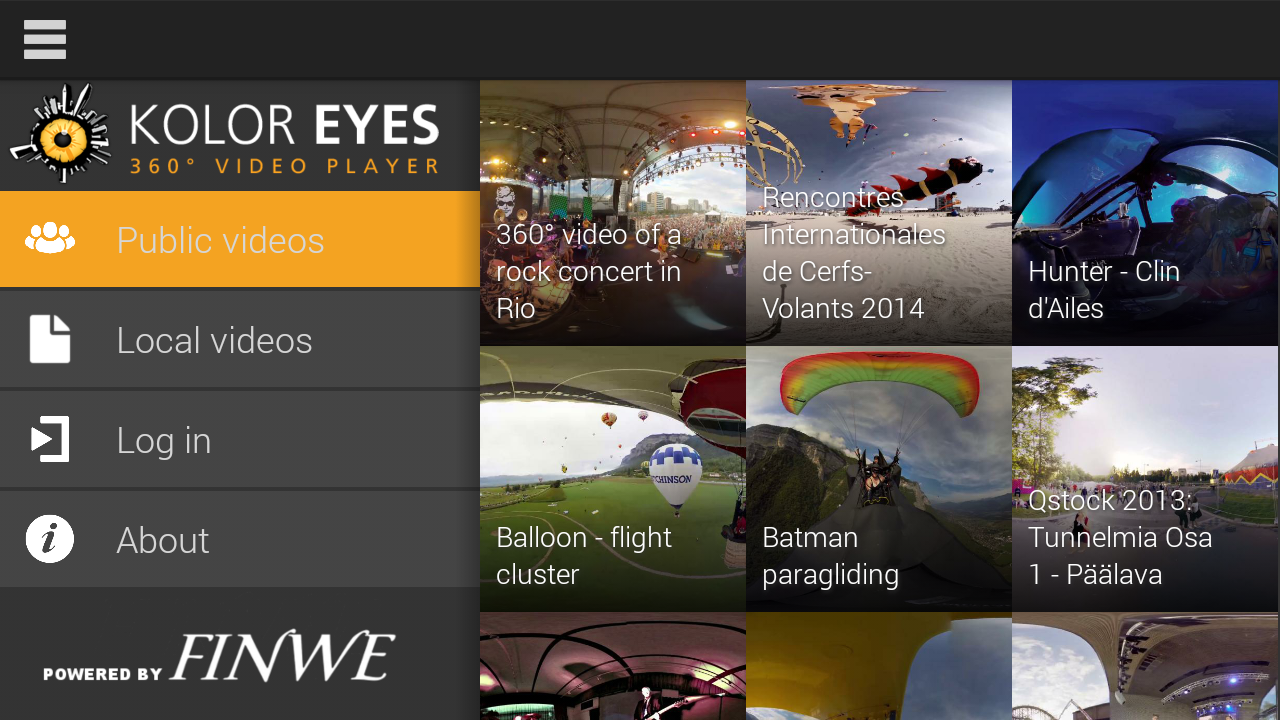The image size is (1280, 720).
Task: Open the bottom-row yellow canopy thumbnail
Action: click(x=879, y=666)
